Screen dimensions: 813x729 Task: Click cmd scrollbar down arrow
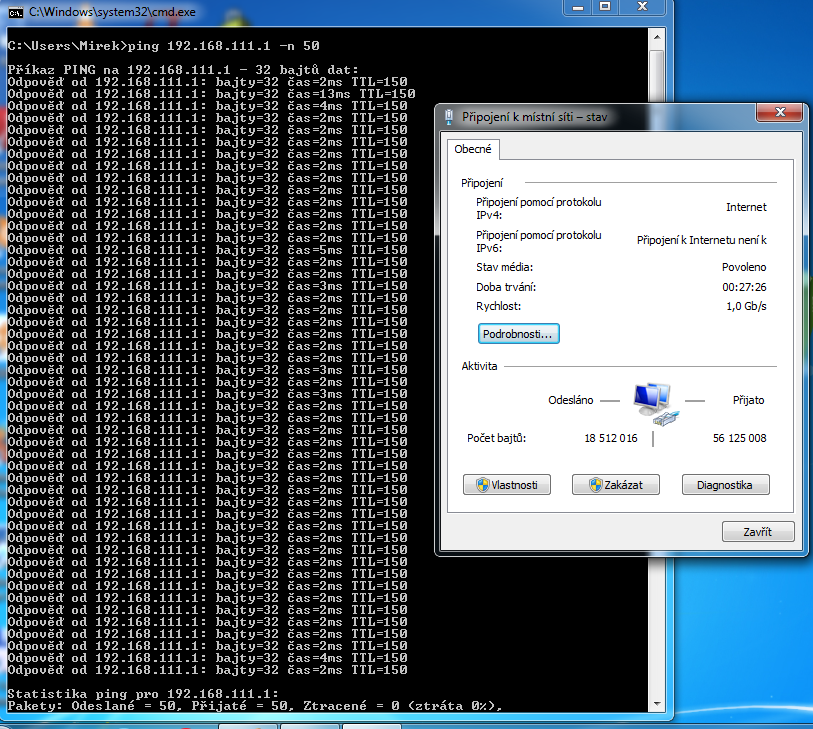coord(656,704)
